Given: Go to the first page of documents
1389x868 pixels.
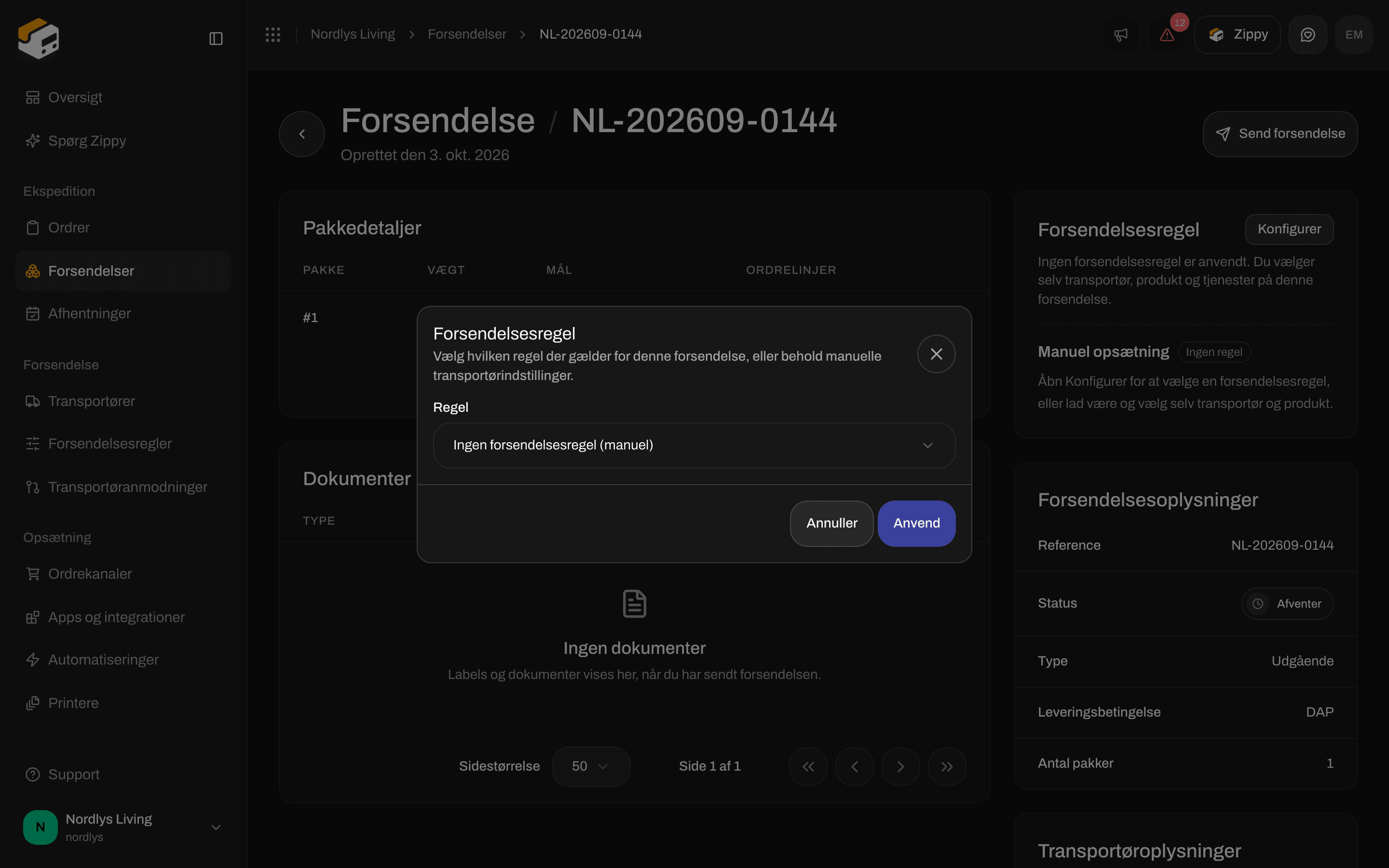Looking at the screenshot, I should coord(808,766).
